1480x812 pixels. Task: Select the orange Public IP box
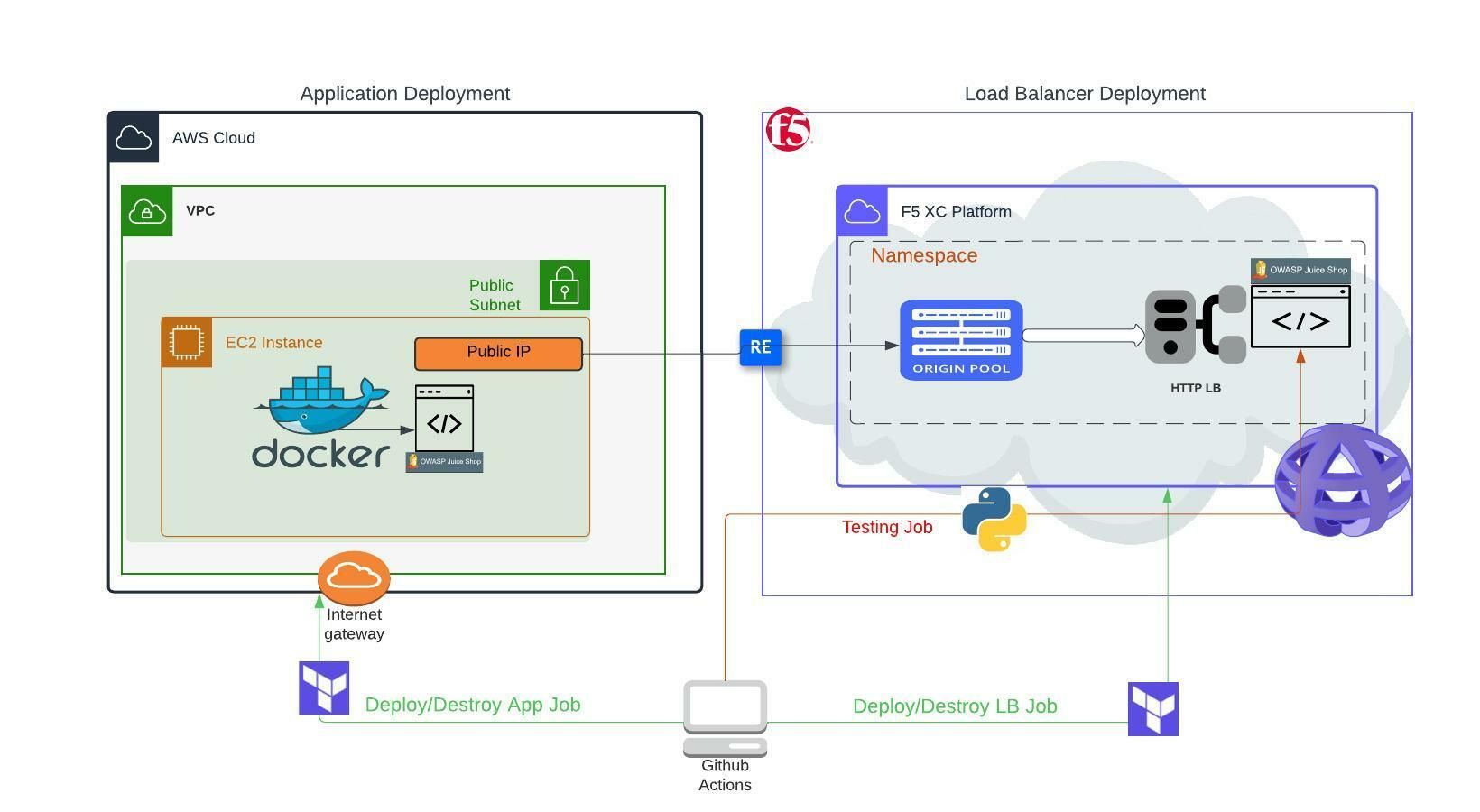pos(497,352)
